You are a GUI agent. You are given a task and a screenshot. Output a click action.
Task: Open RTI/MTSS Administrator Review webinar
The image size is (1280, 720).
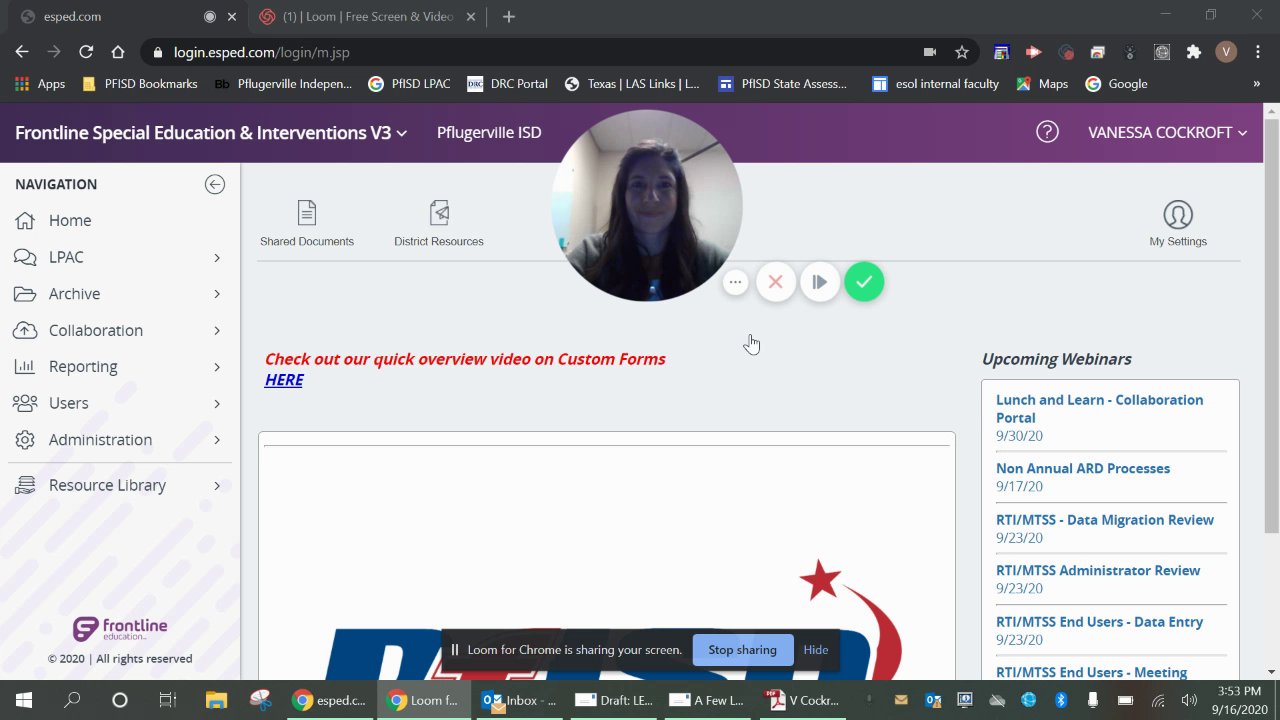point(1098,570)
